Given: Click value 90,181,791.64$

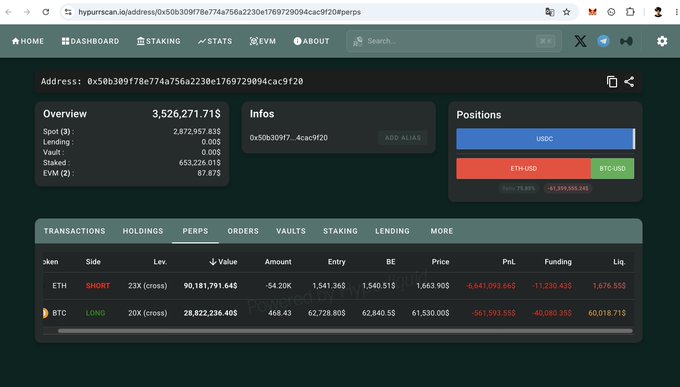Looking at the screenshot, I should click(x=210, y=286).
